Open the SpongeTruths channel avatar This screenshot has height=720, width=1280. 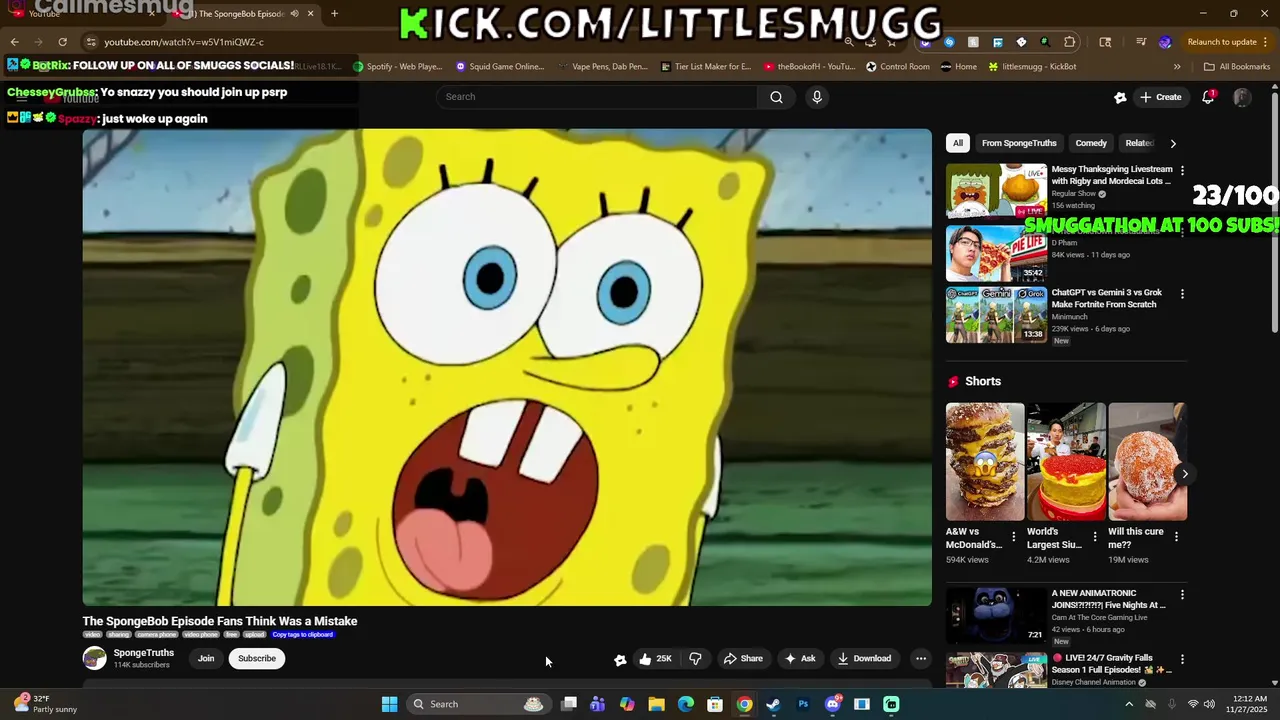pos(94,658)
